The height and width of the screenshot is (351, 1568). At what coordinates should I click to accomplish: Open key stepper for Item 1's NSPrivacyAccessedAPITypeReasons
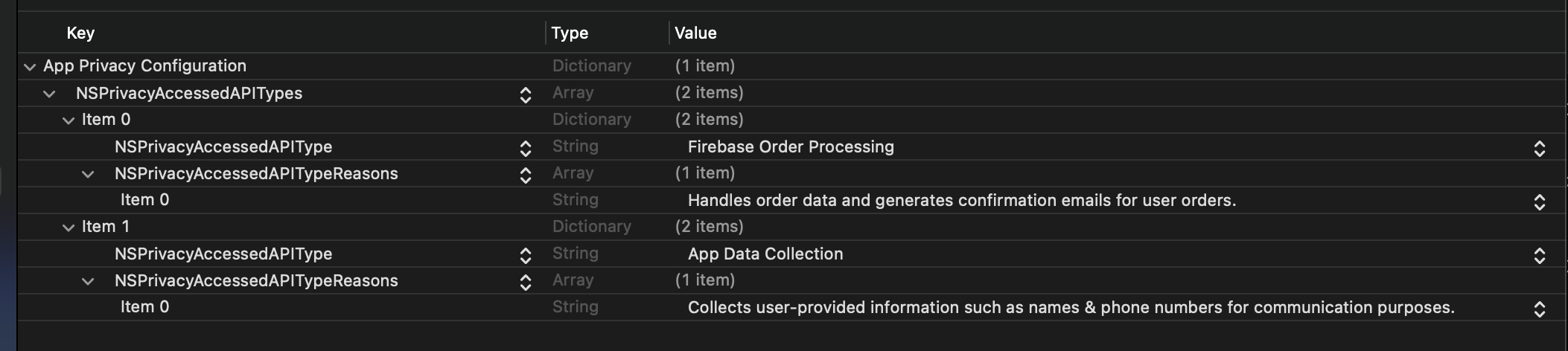525,282
